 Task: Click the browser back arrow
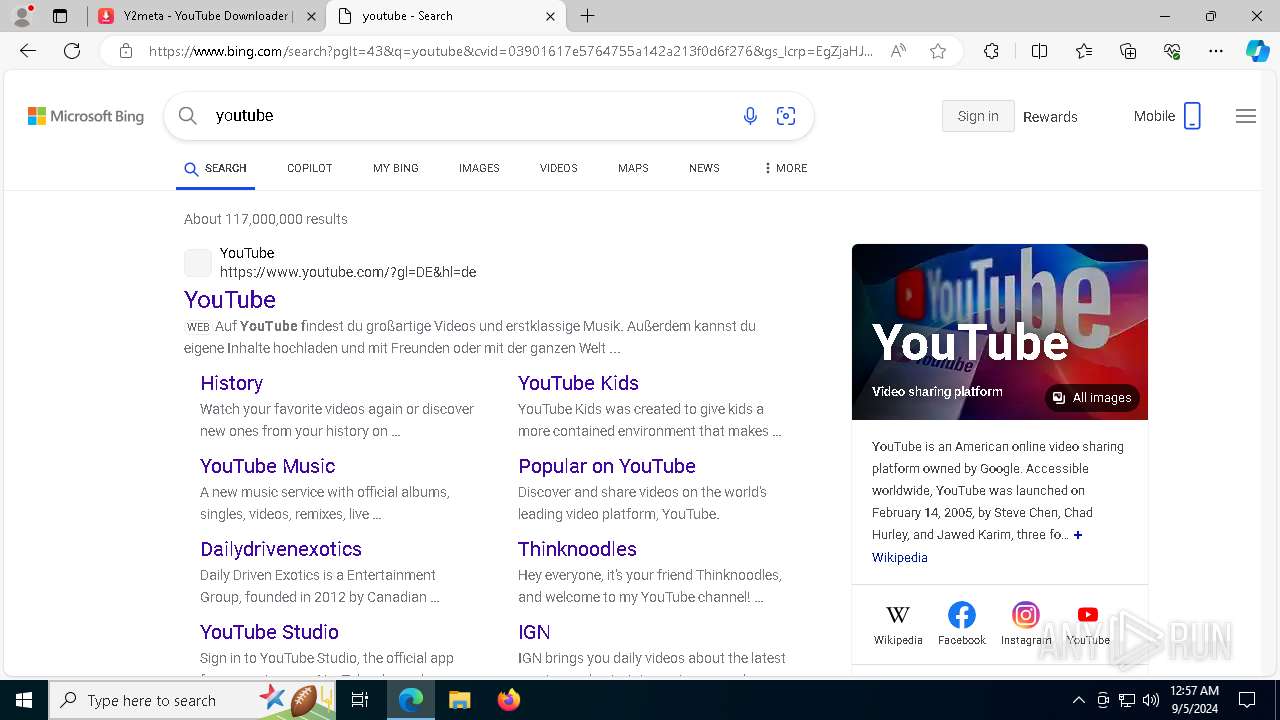(x=28, y=51)
